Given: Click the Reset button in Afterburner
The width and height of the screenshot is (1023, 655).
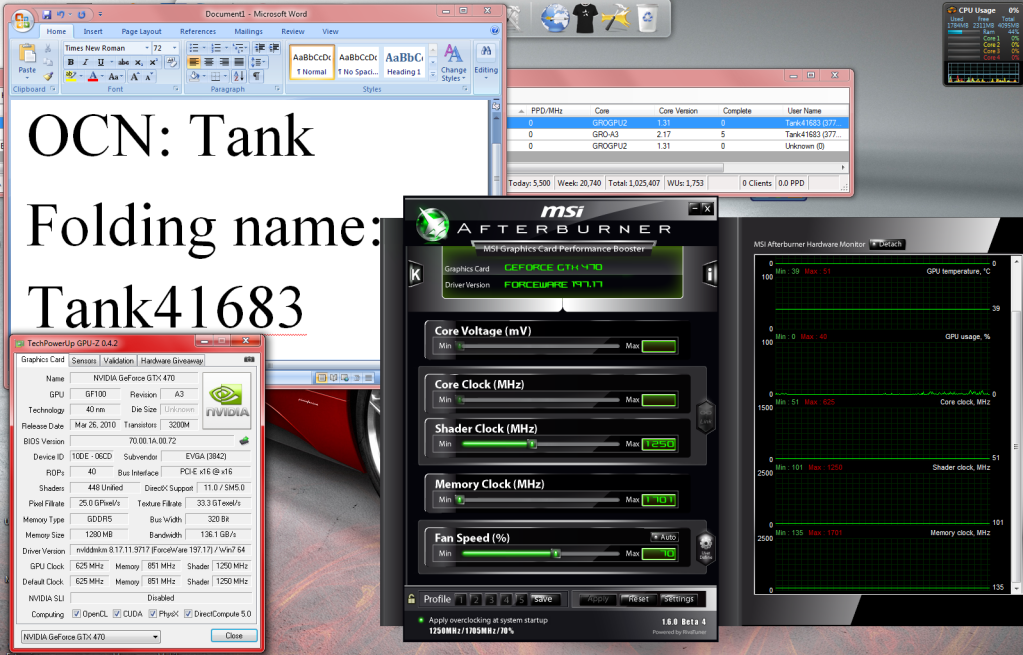Looking at the screenshot, I should pyautogui.click(x=637, y=599).
